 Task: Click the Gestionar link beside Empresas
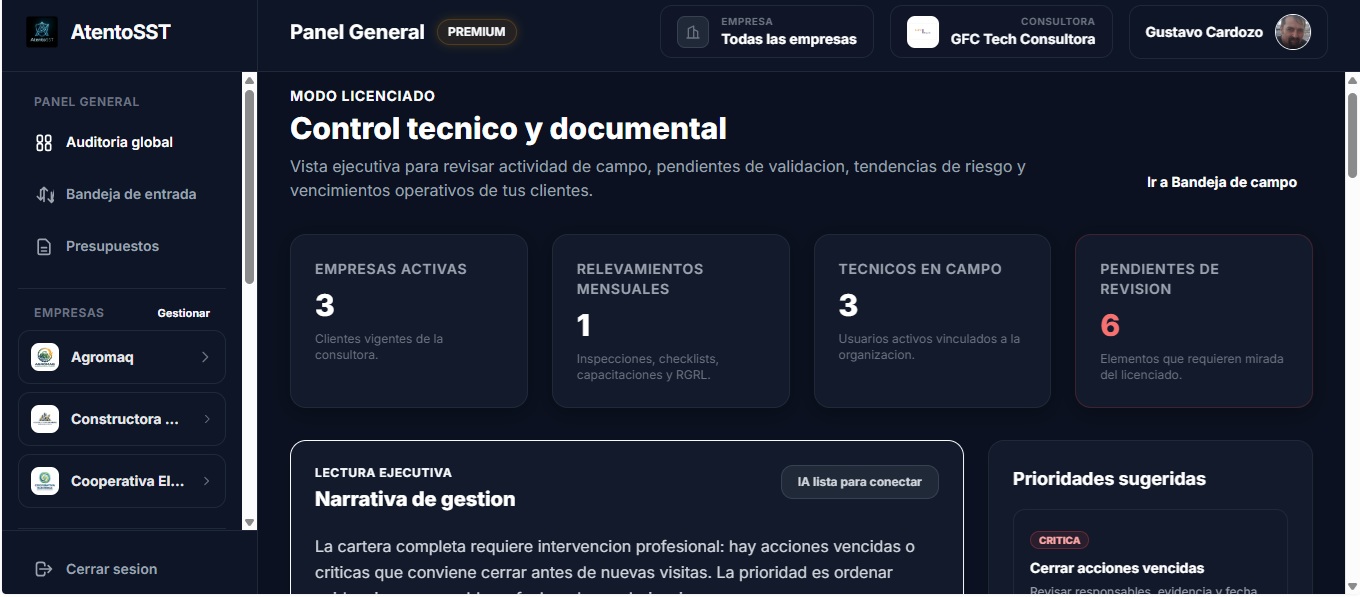pyautogui.click(x=184, y=313)
